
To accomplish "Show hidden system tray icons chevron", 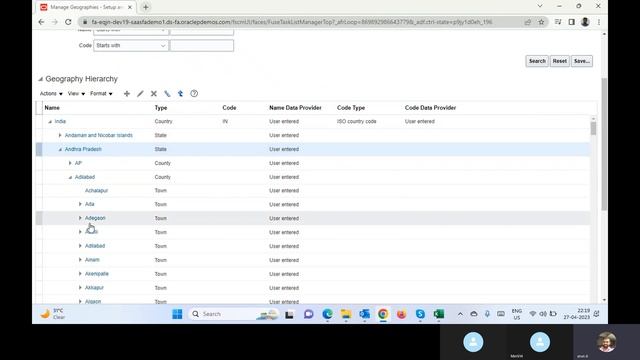I will coord(460,314).
